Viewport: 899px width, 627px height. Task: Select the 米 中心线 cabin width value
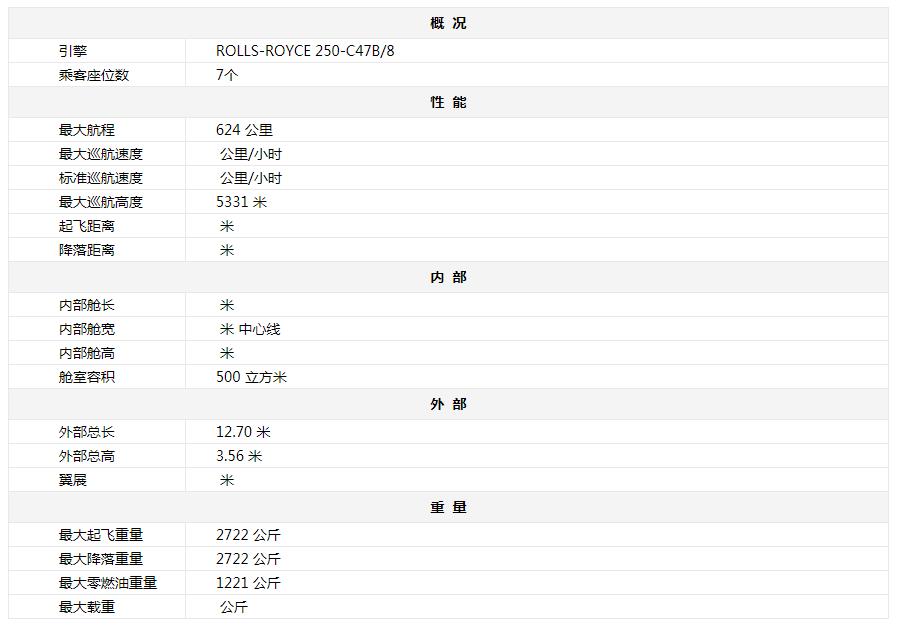(250, 329)
